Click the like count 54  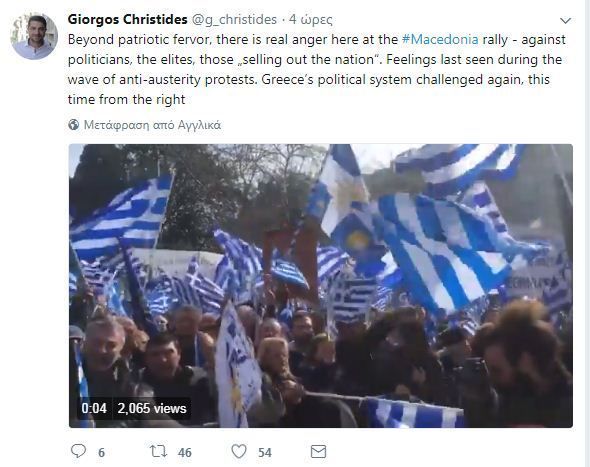[x=265, y=452]
